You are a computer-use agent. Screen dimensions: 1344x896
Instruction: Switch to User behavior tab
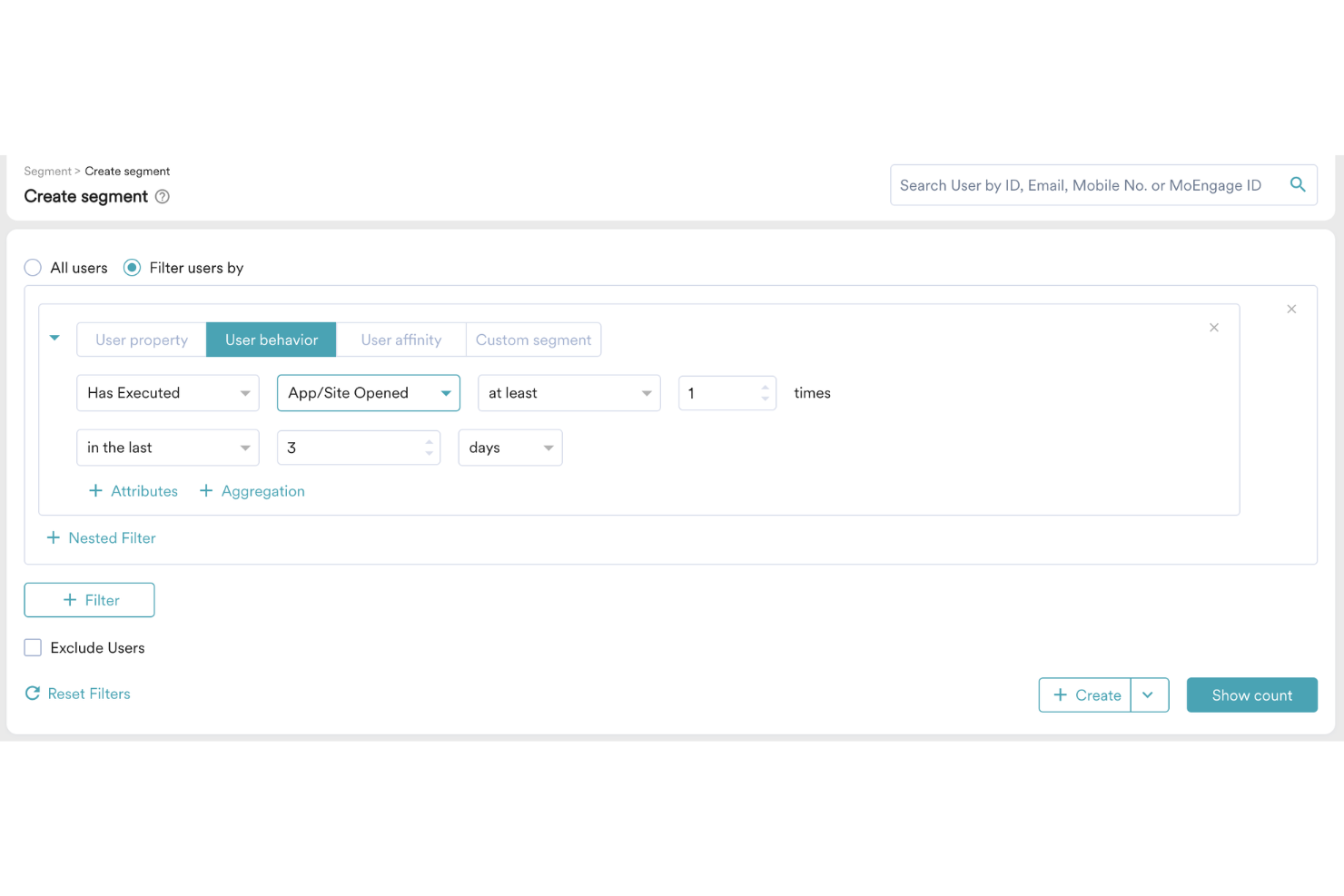point(272,340)
